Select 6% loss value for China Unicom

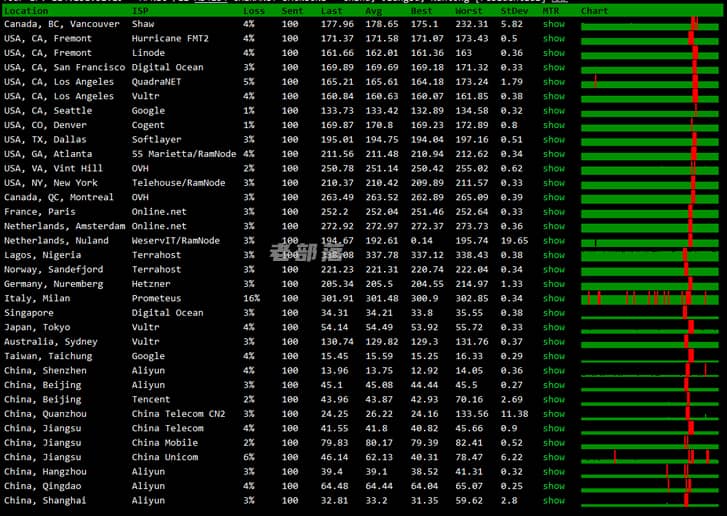click(x=249, y=457)
